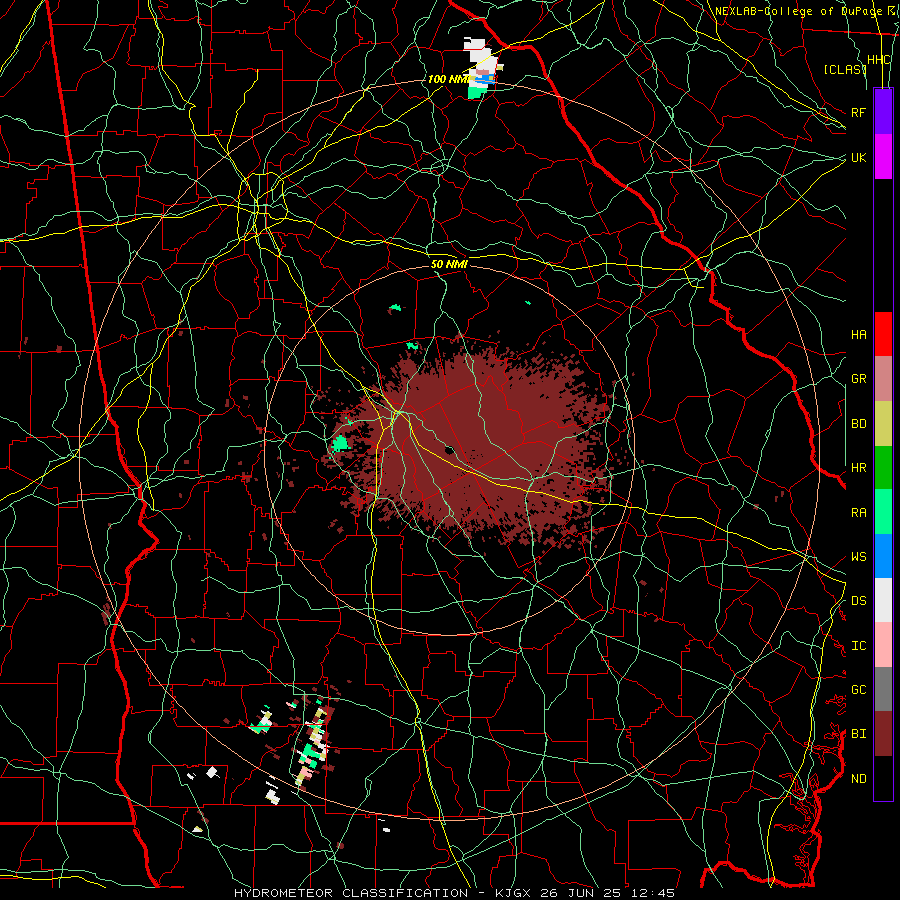Click the magenta UK legend color swatch
This screenshot has height=900, width=900.
(x=883, y=157)
